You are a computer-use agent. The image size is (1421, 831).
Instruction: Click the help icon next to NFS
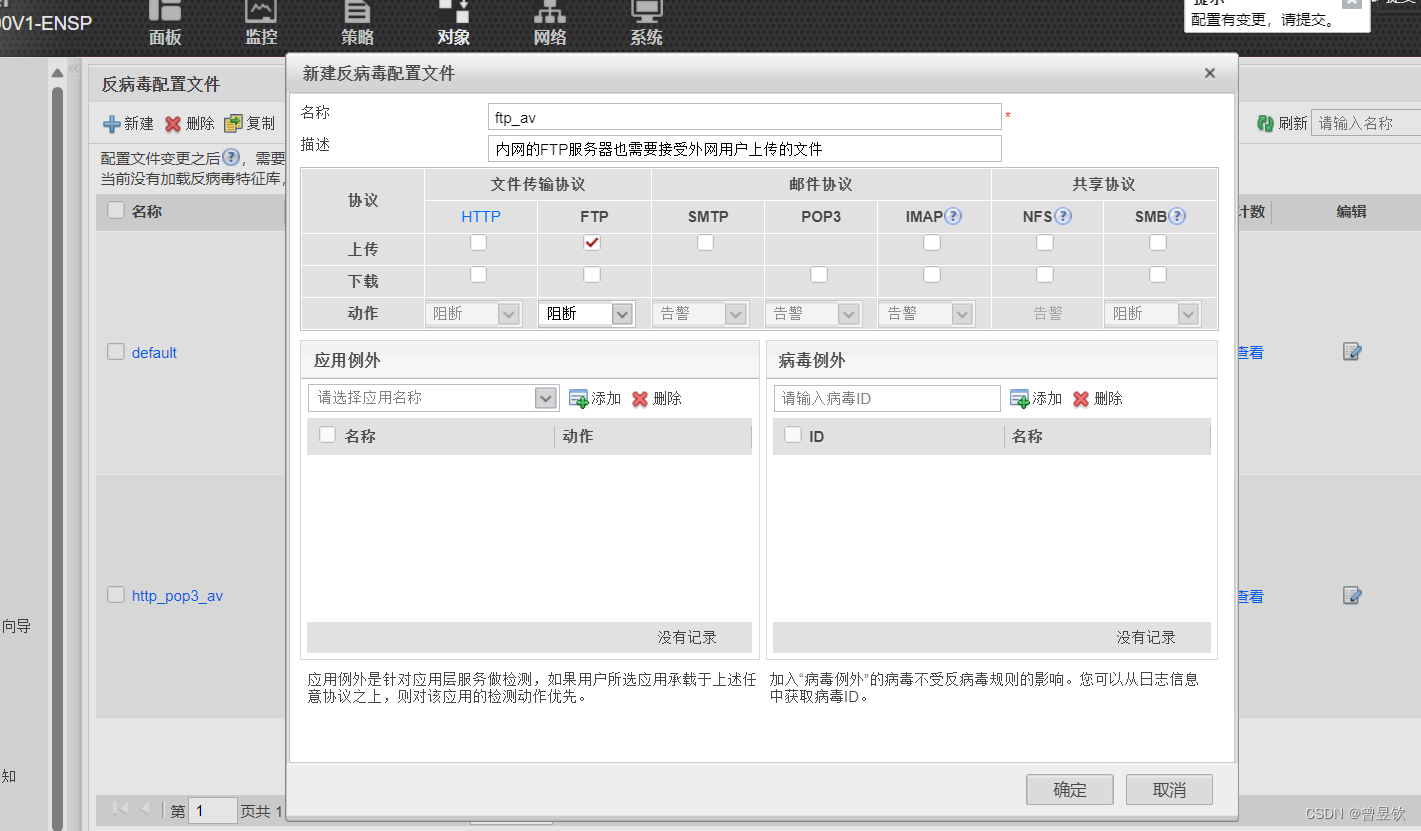(x=1063, y=216)
